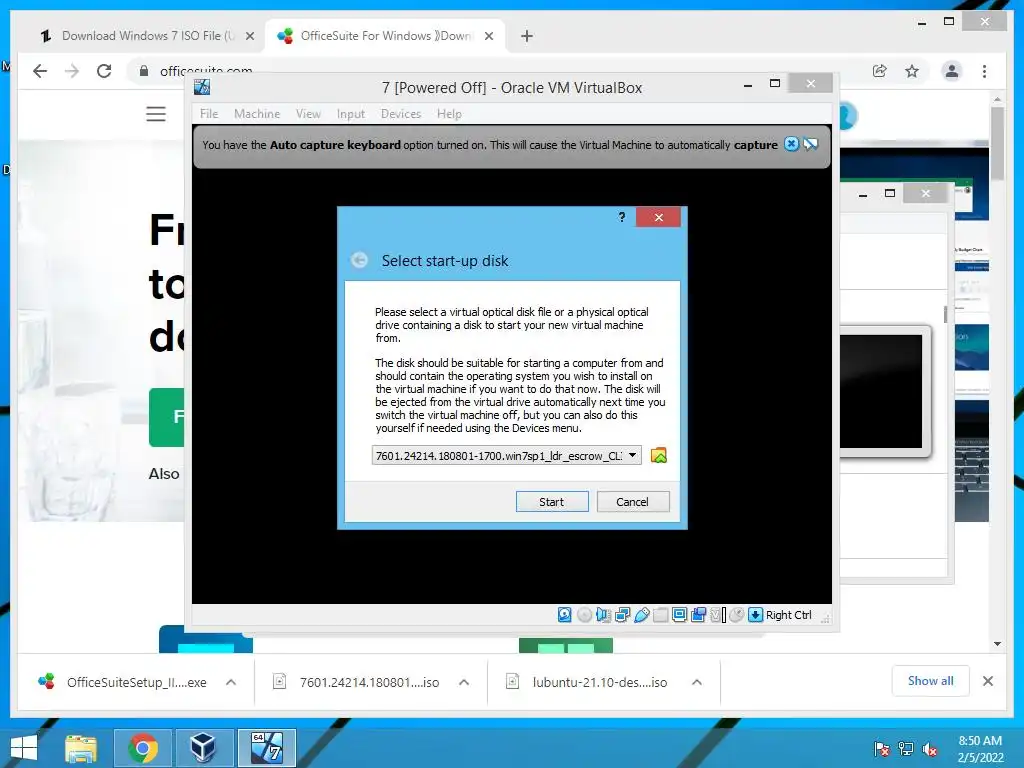Expand options for 7601.24214 iso download
This screenshot has height=768, width=1024.
tap(464, 682)
